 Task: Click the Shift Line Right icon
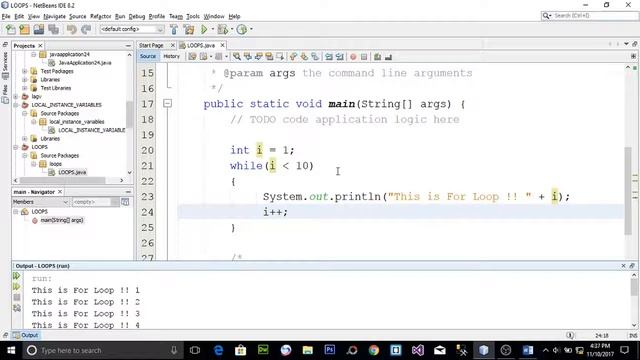point(339,57)
